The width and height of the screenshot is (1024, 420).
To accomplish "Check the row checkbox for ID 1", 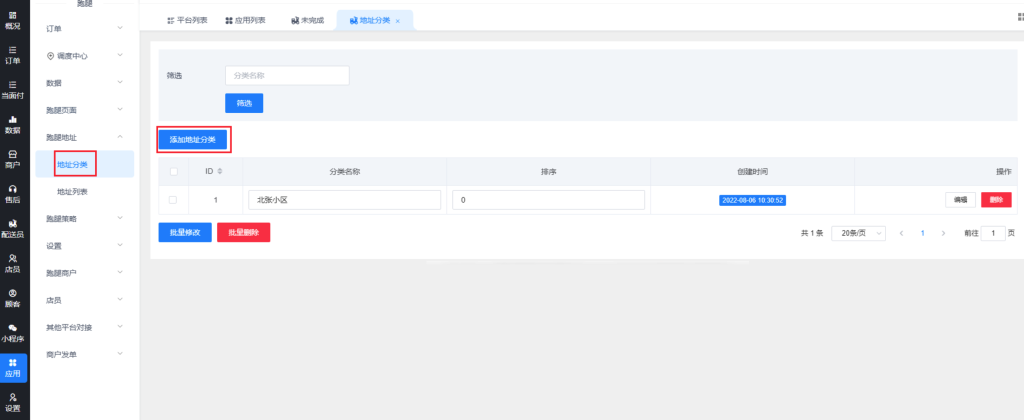I will tap(173, 200).
